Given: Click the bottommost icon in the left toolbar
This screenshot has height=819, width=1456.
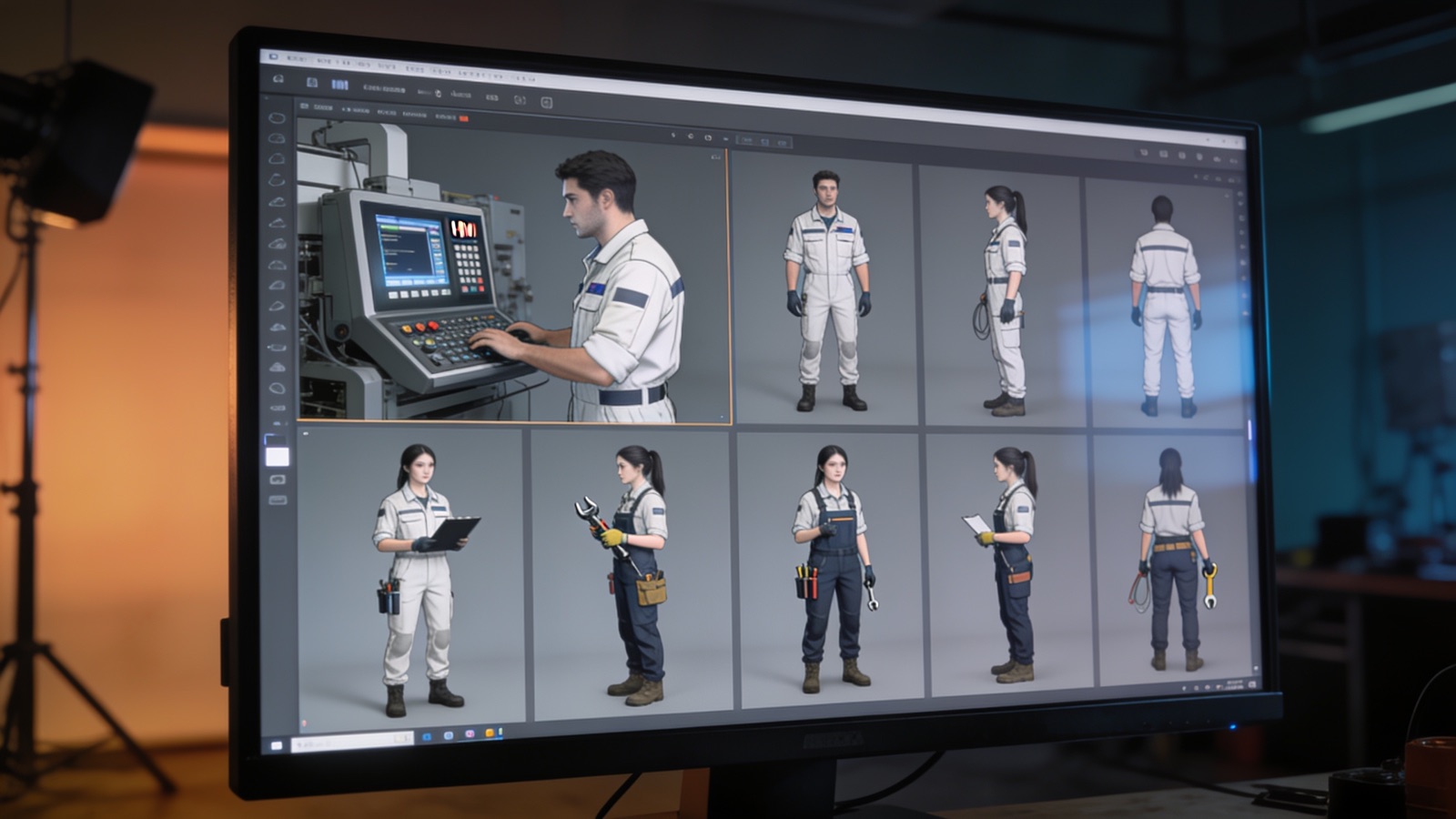Looking at the screenshot, I should 278,500.
